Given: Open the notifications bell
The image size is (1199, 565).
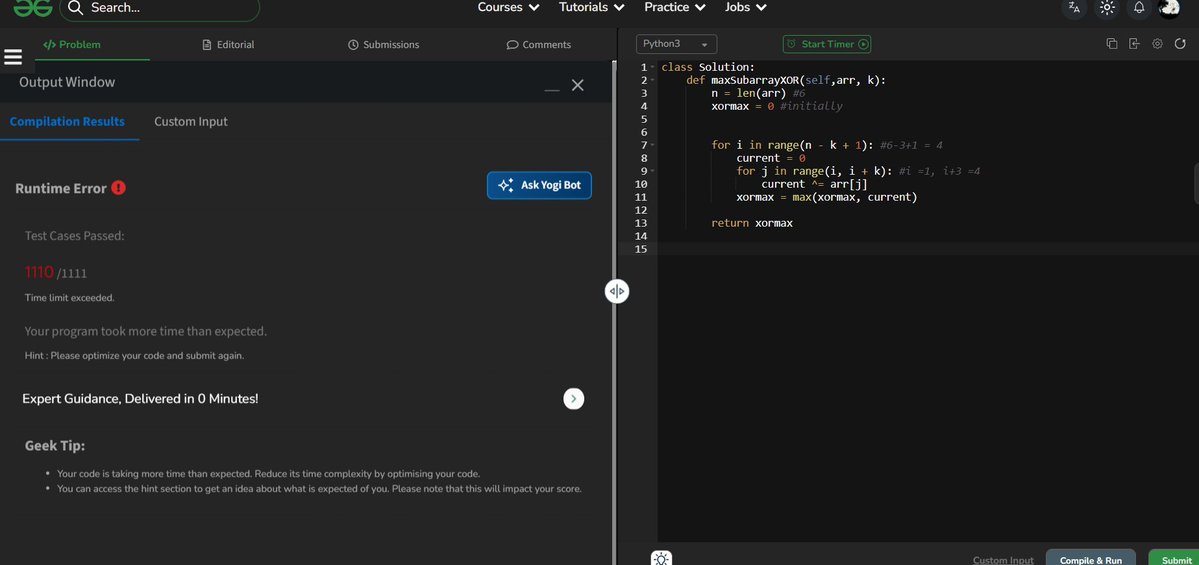Looking at the screenshot, I should 1139,8.
